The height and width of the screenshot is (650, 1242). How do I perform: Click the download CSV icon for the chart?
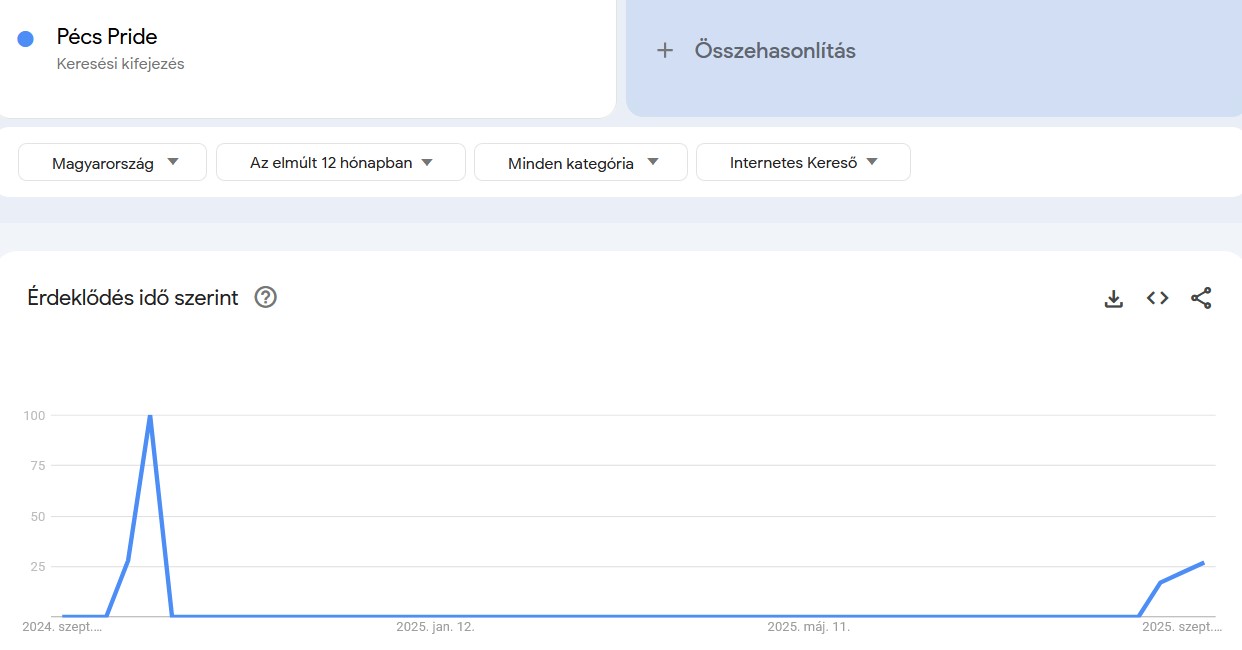tap(1113, 297)
